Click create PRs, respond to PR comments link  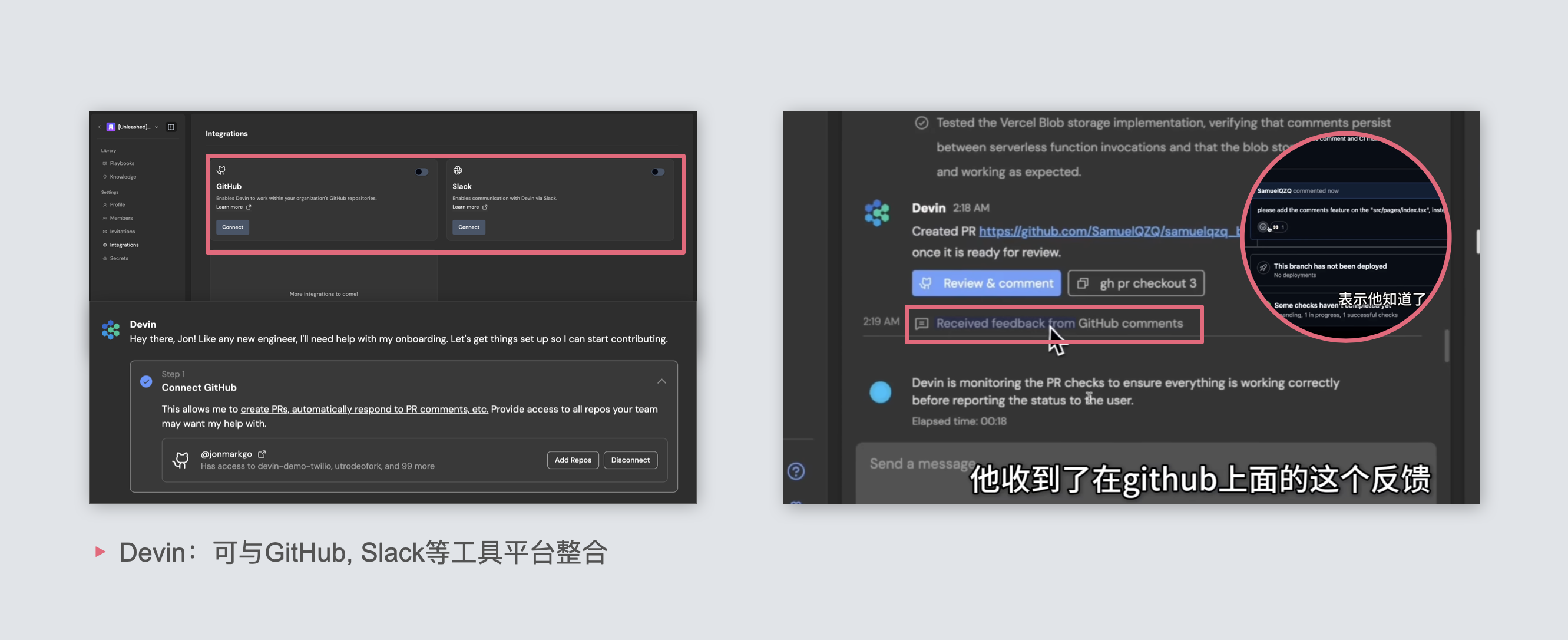coord(364,408)
